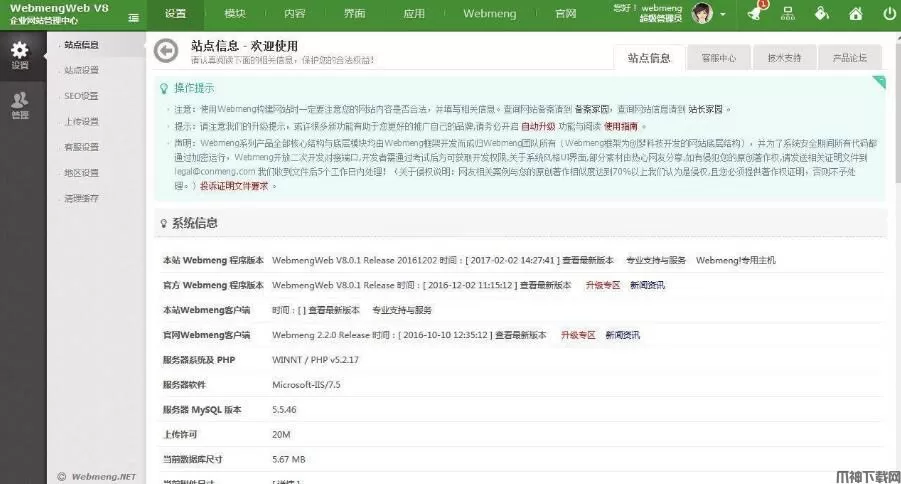Expand the user dropdown arrow beside avatar
This screenshot has height=484, width=901.
point(723,14)
